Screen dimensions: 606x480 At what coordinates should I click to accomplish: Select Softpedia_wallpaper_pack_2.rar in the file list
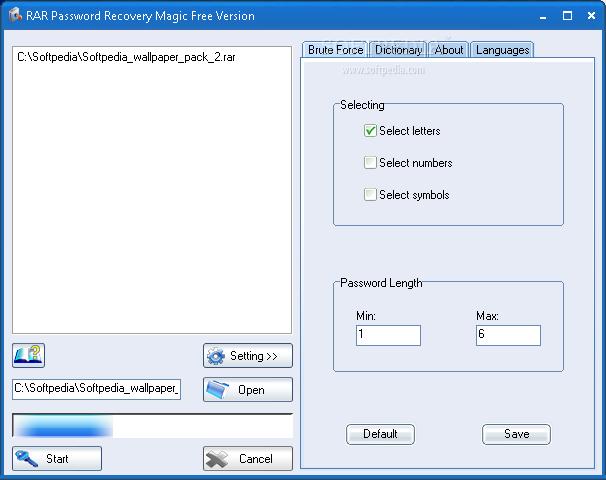126,57
